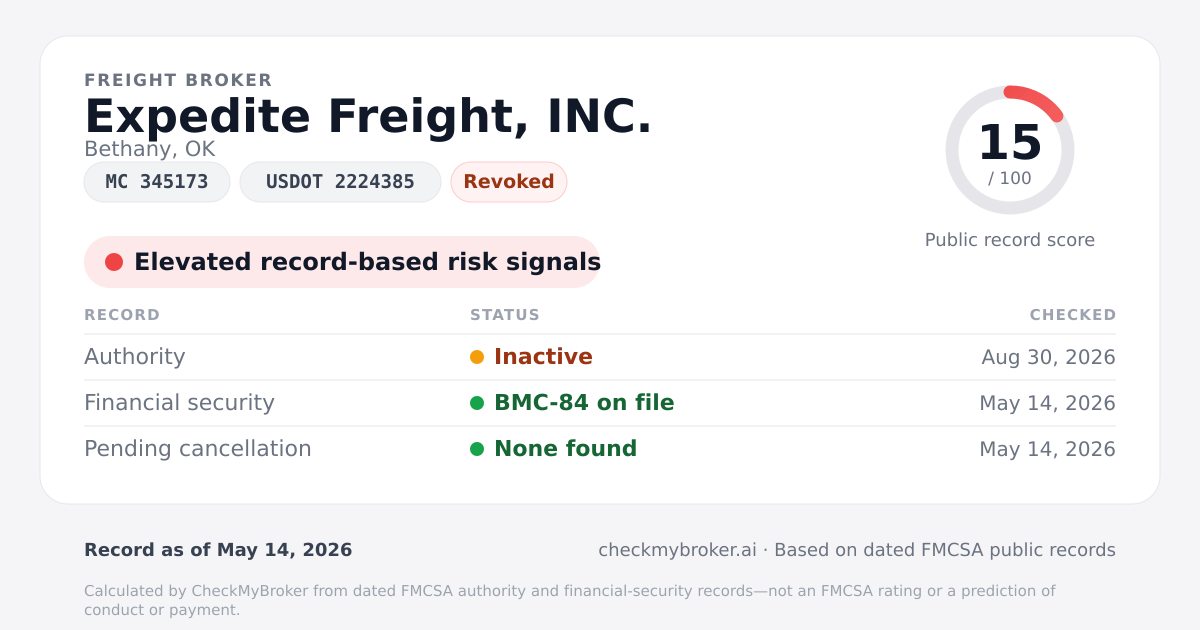Click the STATUS column header

pyautogui.click(x=505, y=315)
